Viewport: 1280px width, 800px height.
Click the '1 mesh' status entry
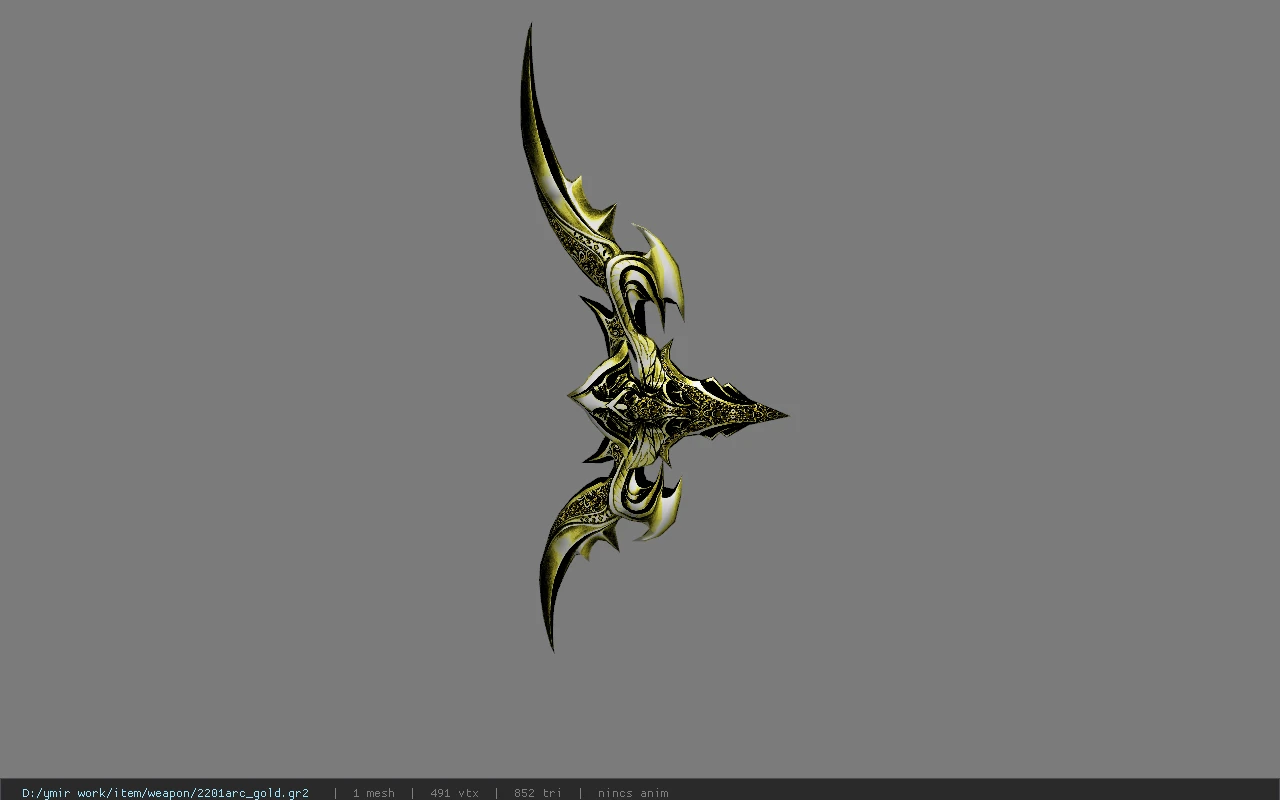(x=373, y=793)
